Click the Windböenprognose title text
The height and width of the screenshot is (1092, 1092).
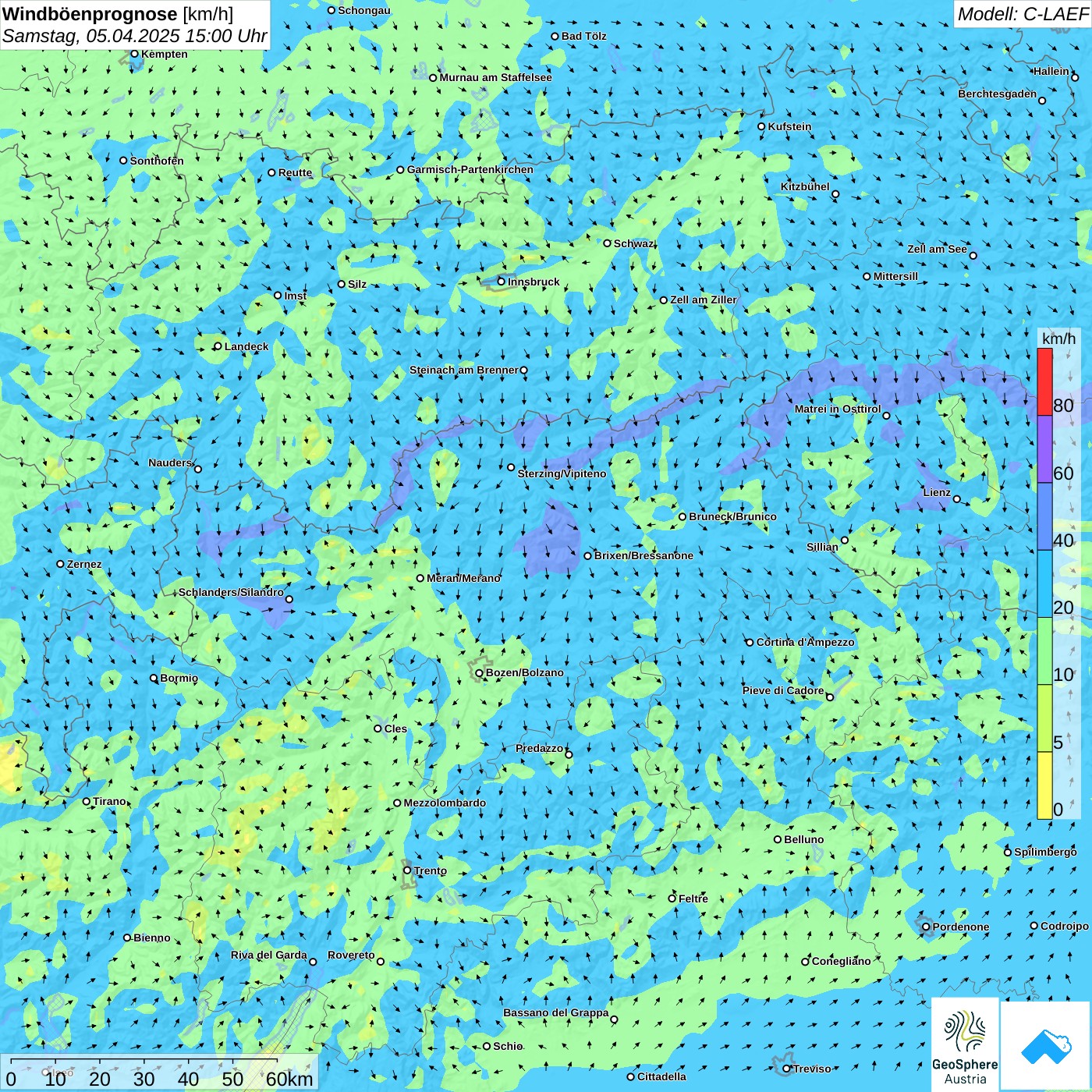pos(90,14)
